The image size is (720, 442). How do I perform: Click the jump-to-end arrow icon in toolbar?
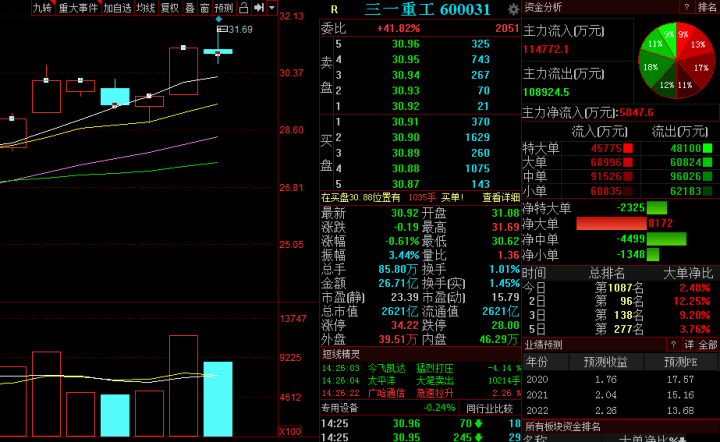click(x=257, y=8)
